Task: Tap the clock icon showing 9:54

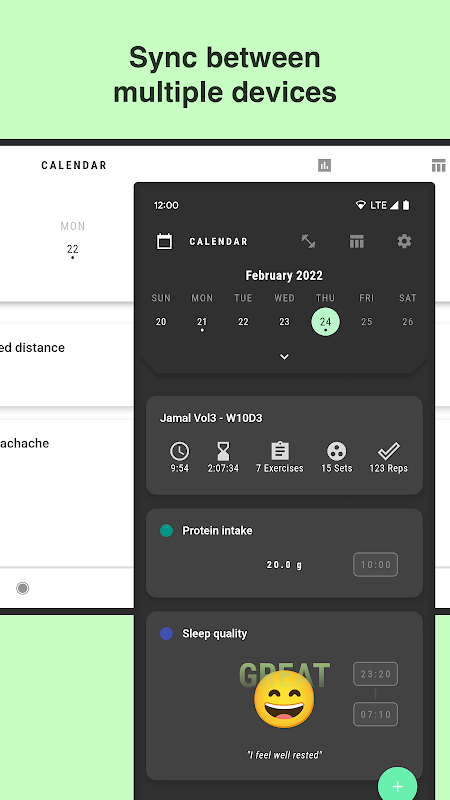Action: click(x=180, y=451)
